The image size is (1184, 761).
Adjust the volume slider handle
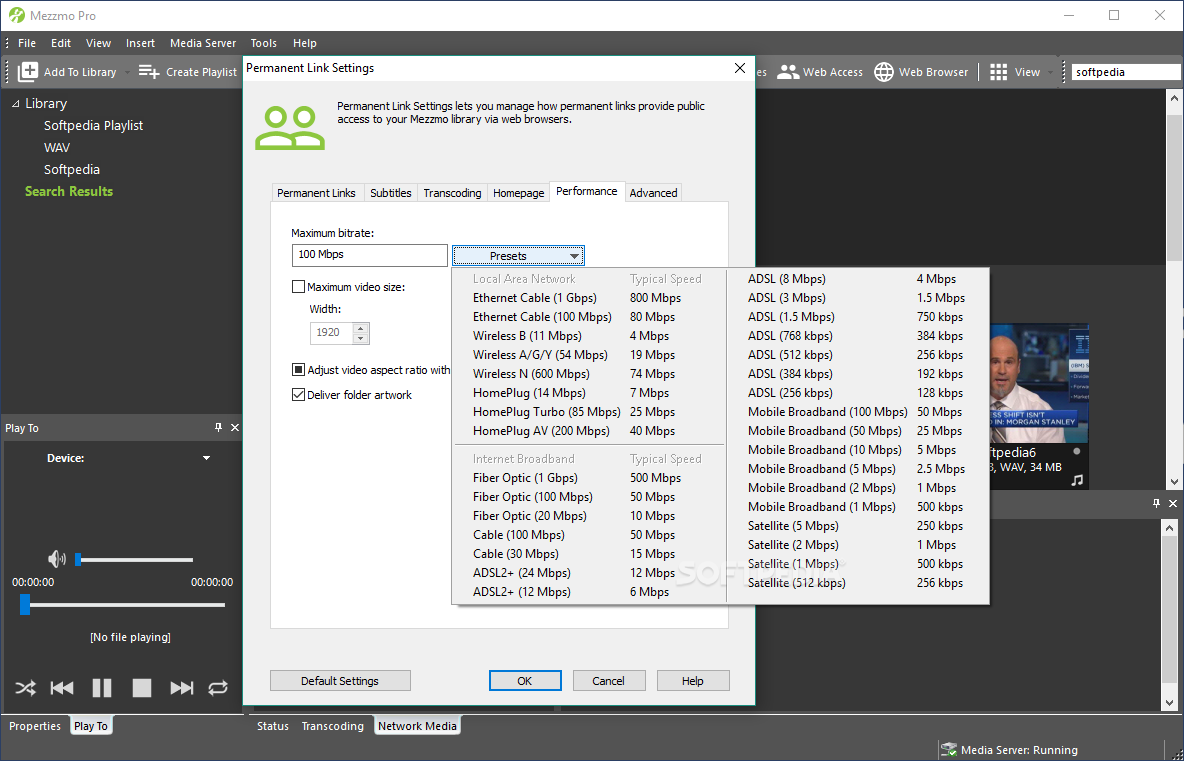click(x=78, y=559)
